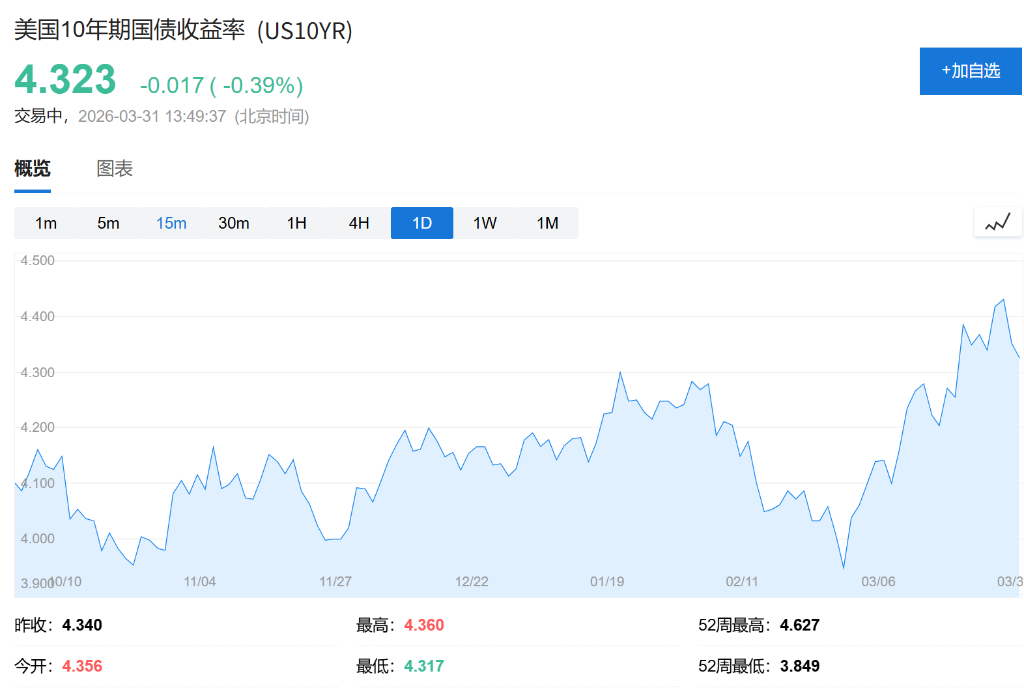Select the 1D timeframe
The width and height of the screenshot is (1024, 695).
point(422,222)
